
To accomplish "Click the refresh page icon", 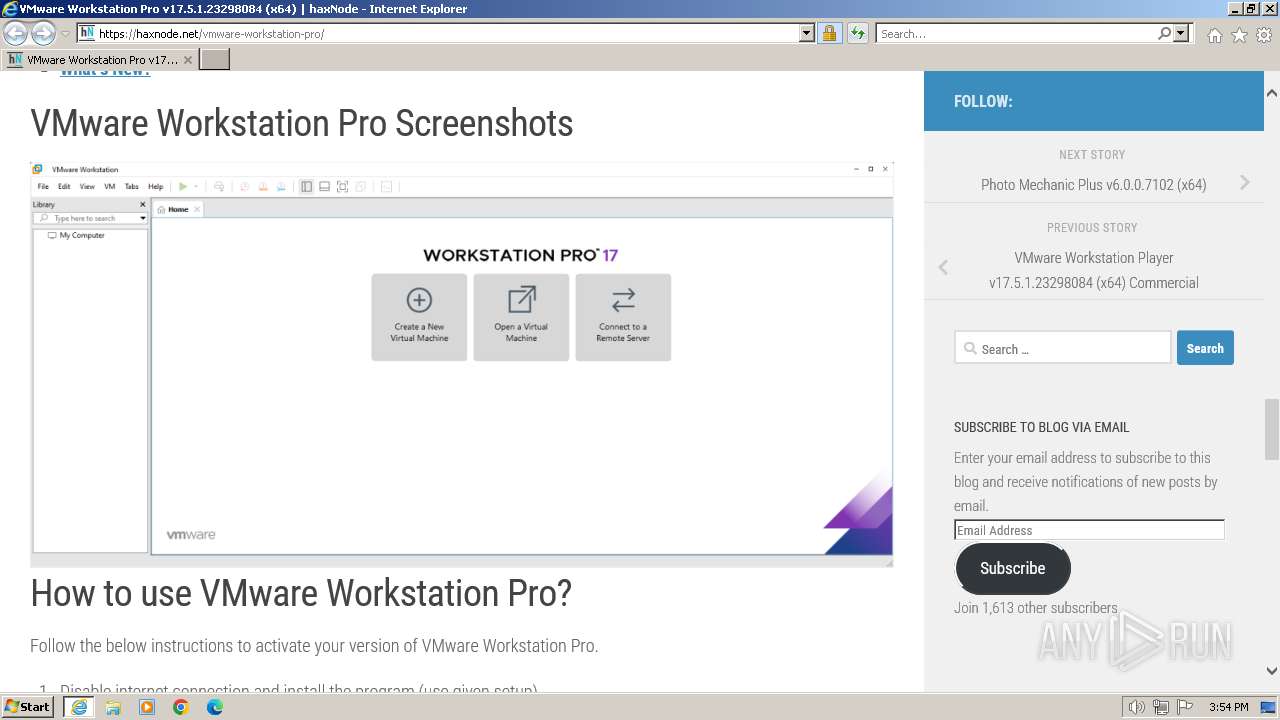I will (857, 33).
